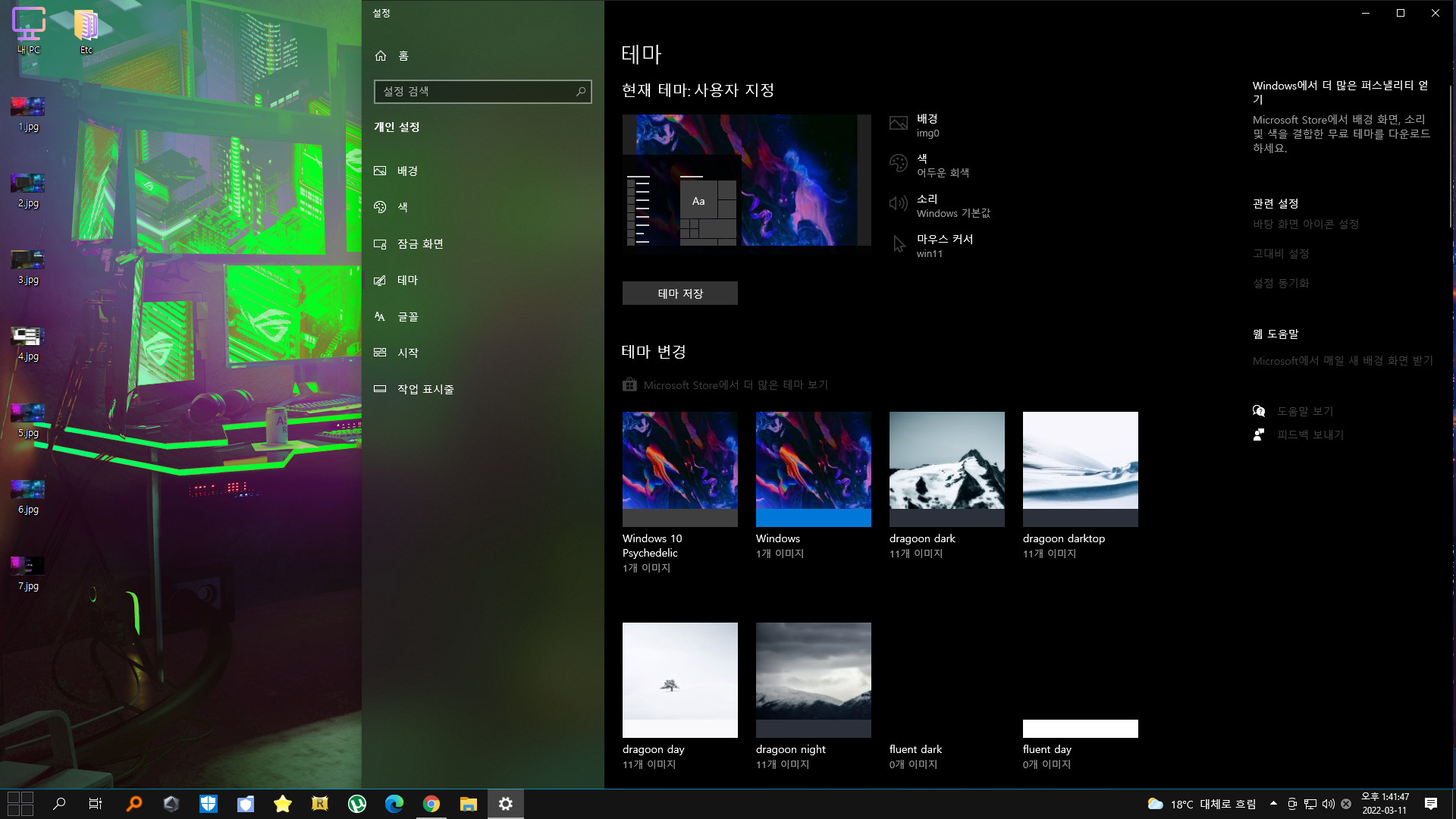Image resolution: width=1456 pixels, height=819 pixels.
Task: Click the current theme preview image
Action: (x=747, y=180)
